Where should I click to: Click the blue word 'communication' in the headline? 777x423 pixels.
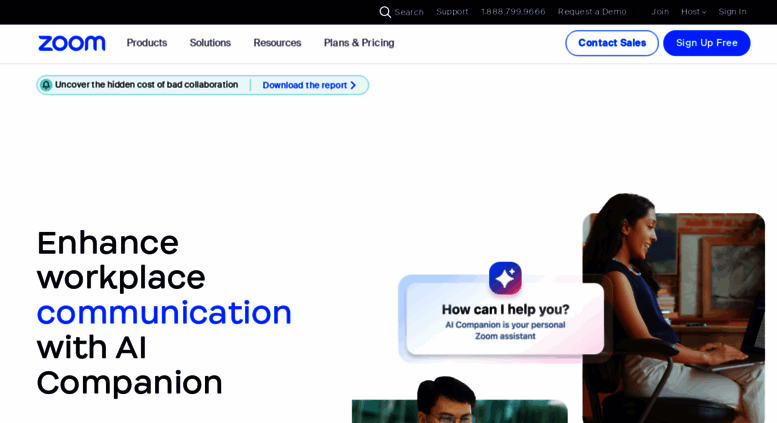click(x=164, y=313)
